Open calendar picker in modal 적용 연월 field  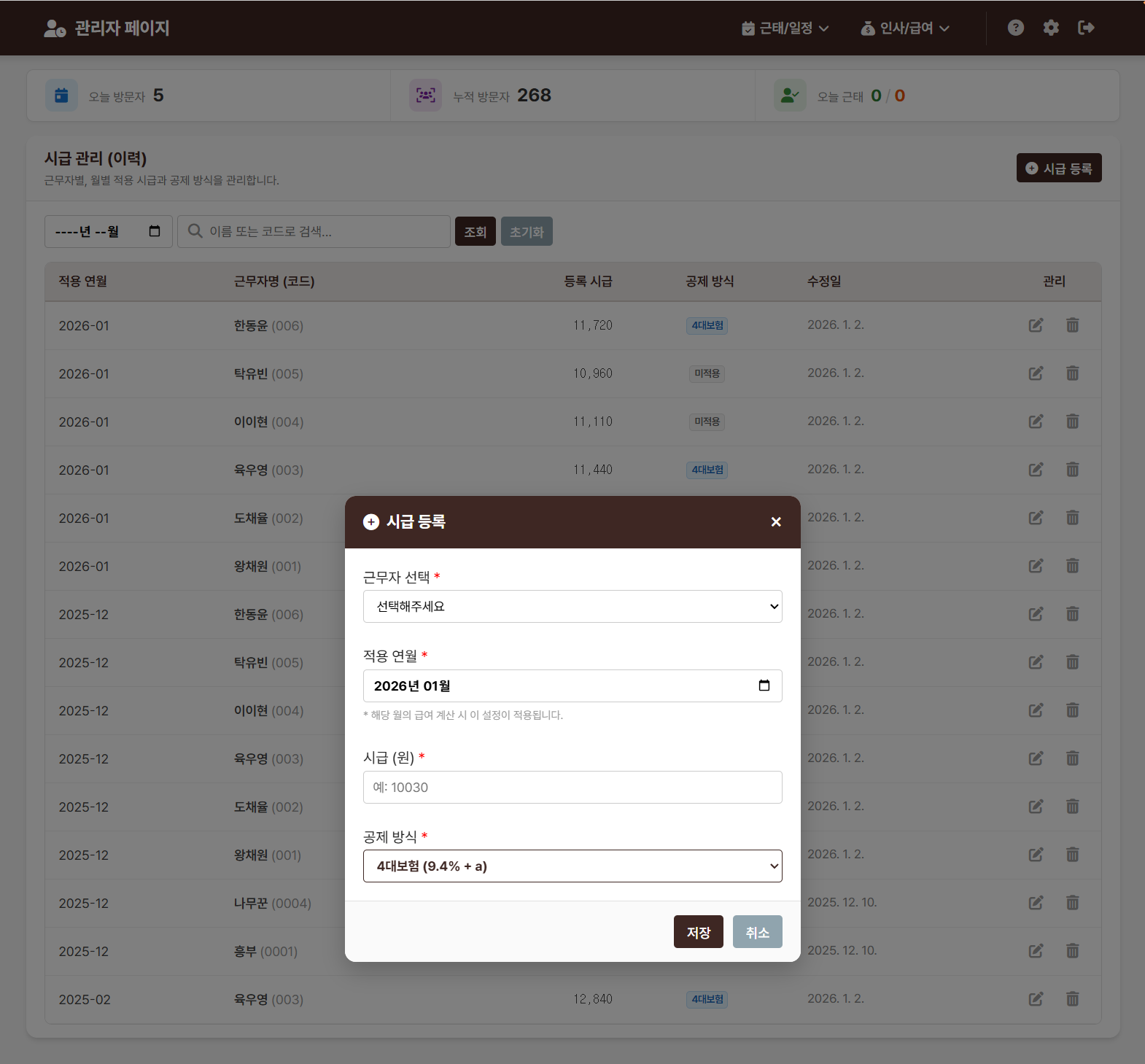764,686
